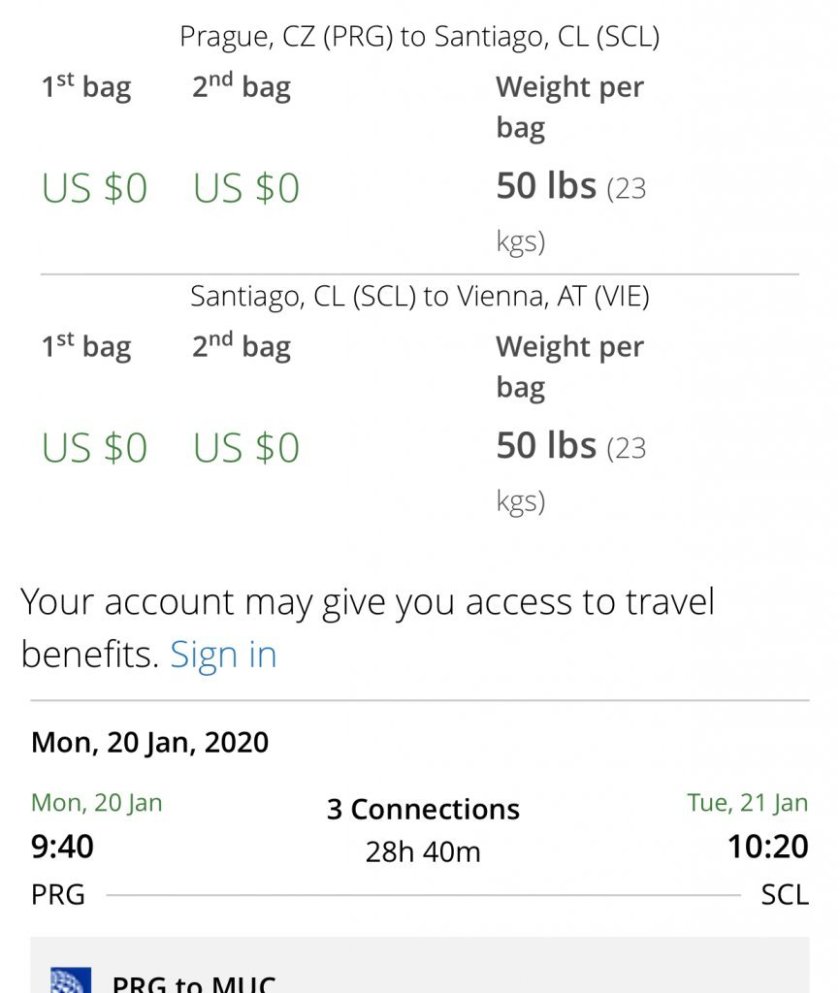Screen dimensions: 840x993
Task: Open the PRG to MUC flight segment
Action: (x=193, y=984)
